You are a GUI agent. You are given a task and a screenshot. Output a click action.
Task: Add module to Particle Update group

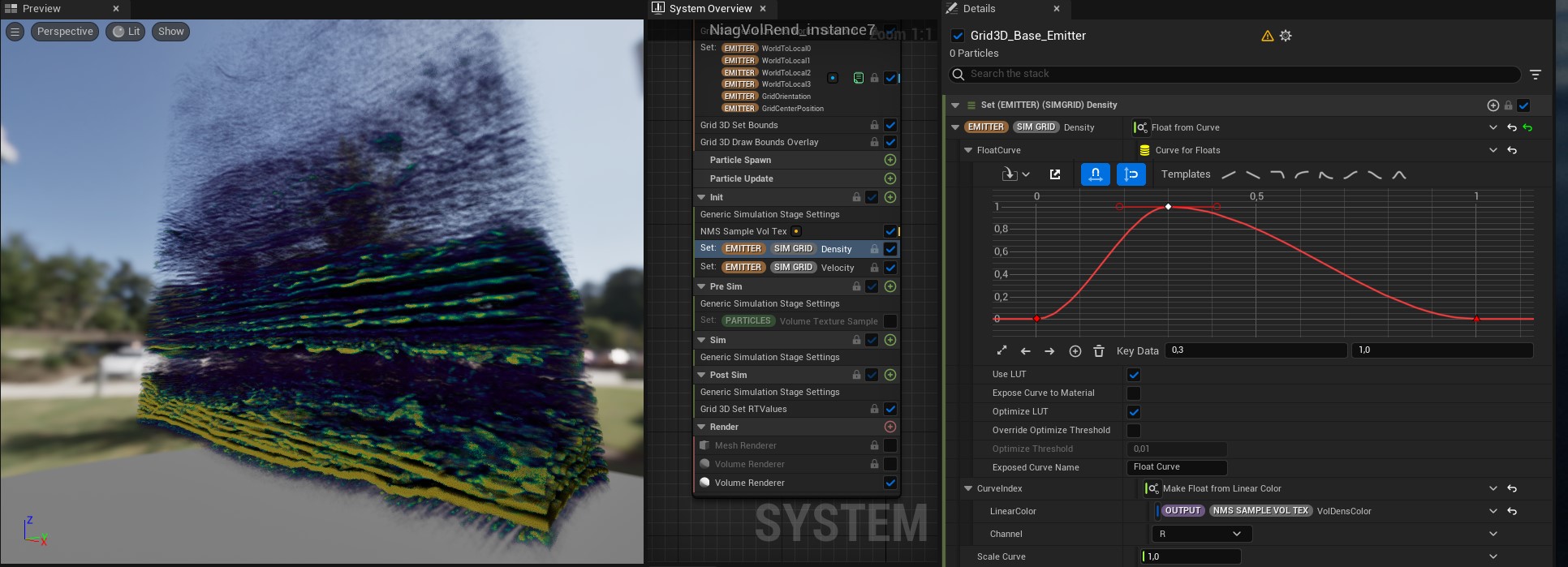tap(890, 178)
